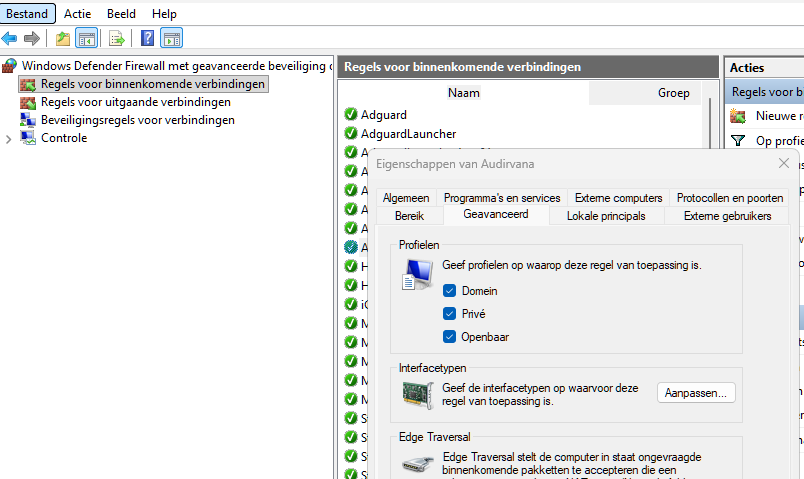Click the Aanpassen... button for interface types
This screenshot has width=804, height=479.
(x=697, y=393)
